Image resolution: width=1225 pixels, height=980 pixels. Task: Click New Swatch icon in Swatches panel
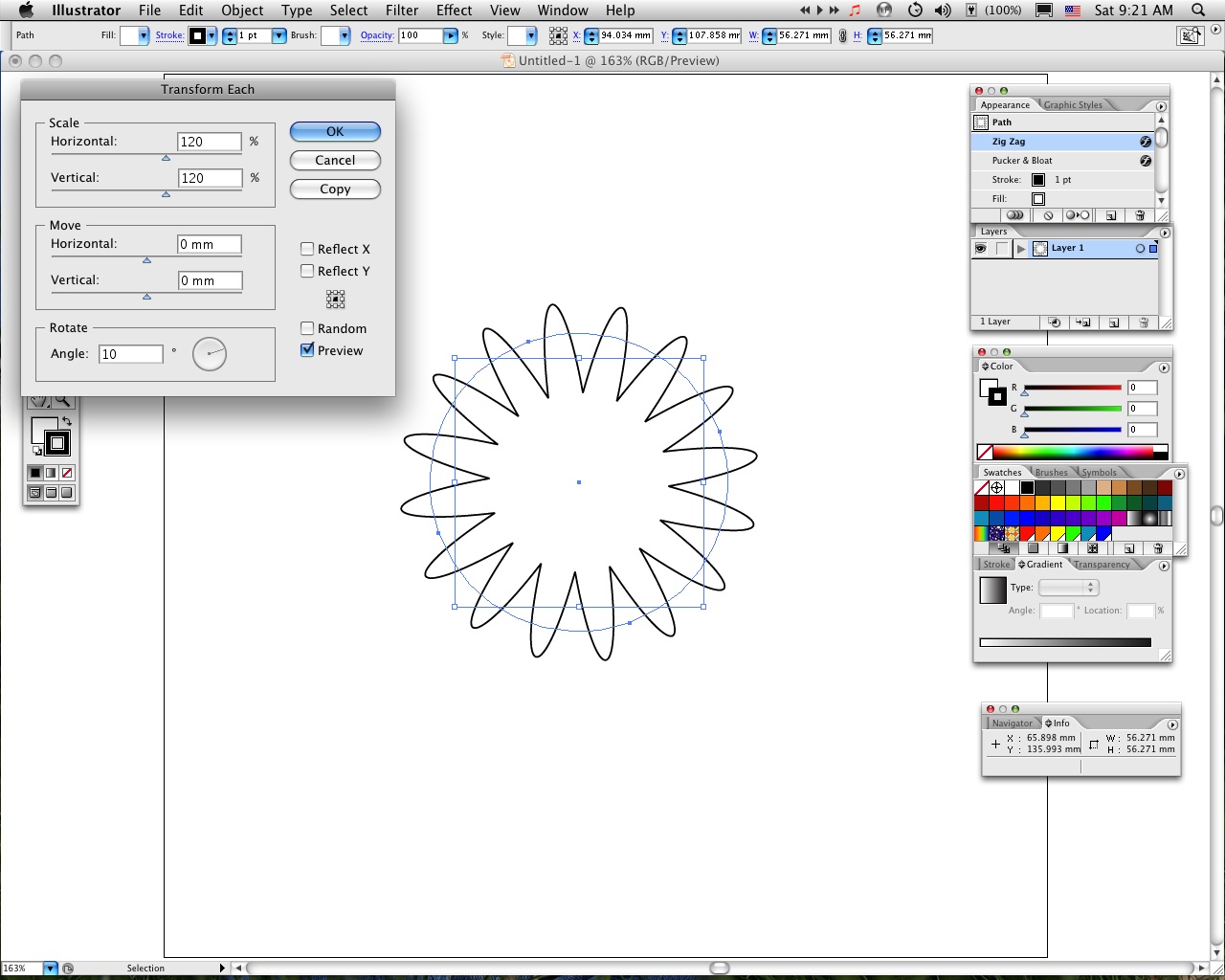click(1129, 548)
